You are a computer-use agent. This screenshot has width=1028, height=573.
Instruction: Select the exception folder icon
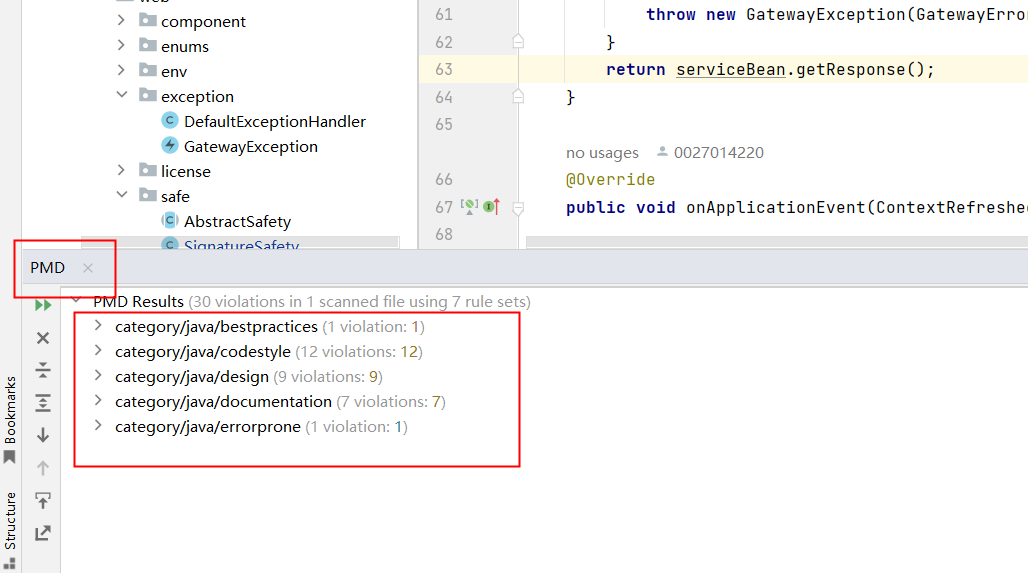148,95
